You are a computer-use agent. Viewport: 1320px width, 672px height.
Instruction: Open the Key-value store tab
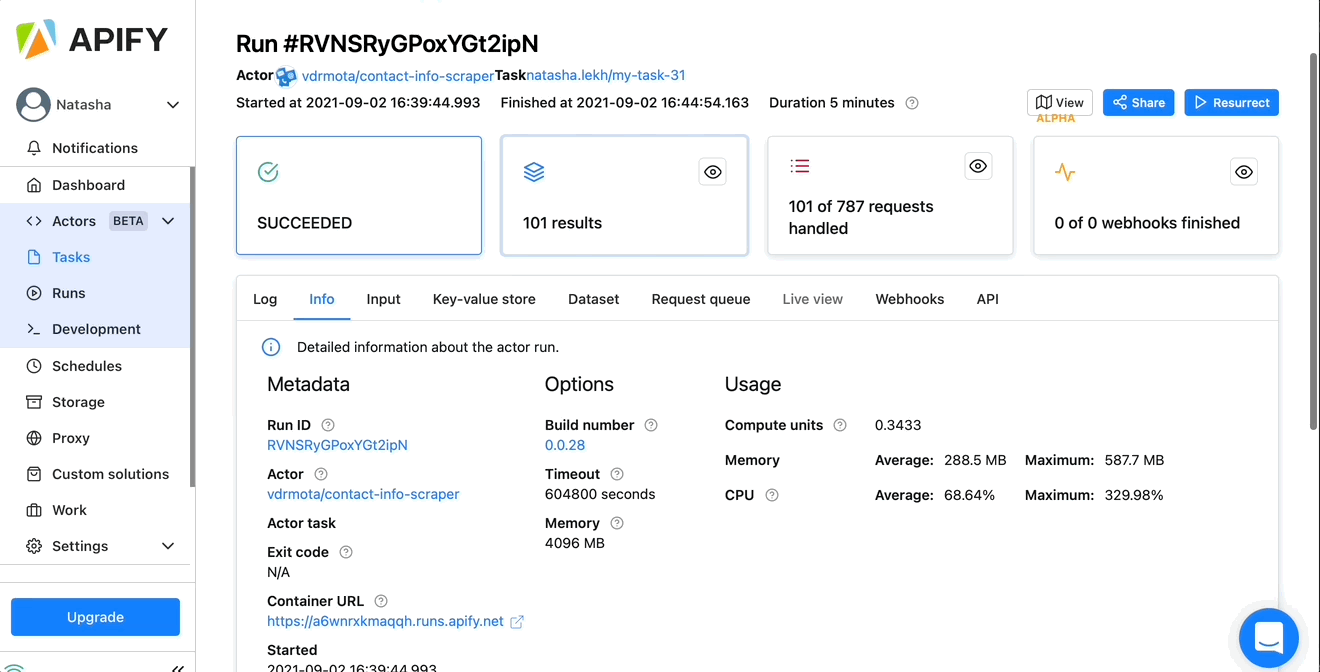484,299
